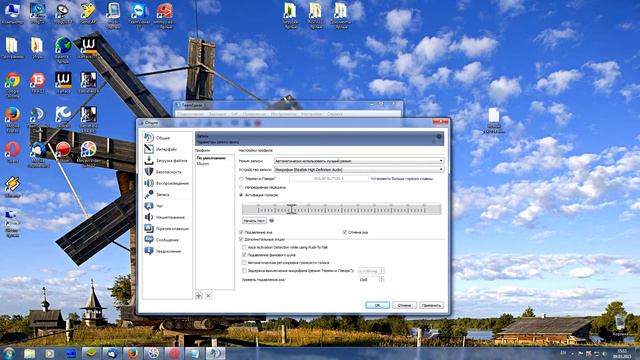The height and width of the screenshot is (360, 640).
Task: Open the red 13 game desktop icon
Action: point(38,83)
